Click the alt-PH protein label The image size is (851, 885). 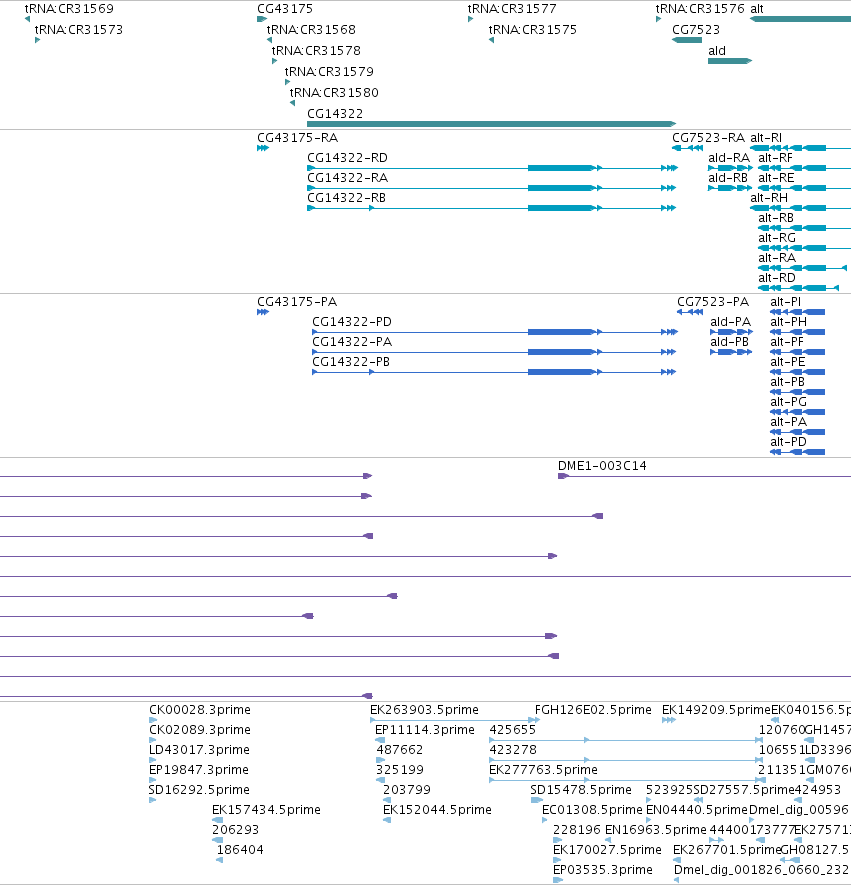click(788, 322)
